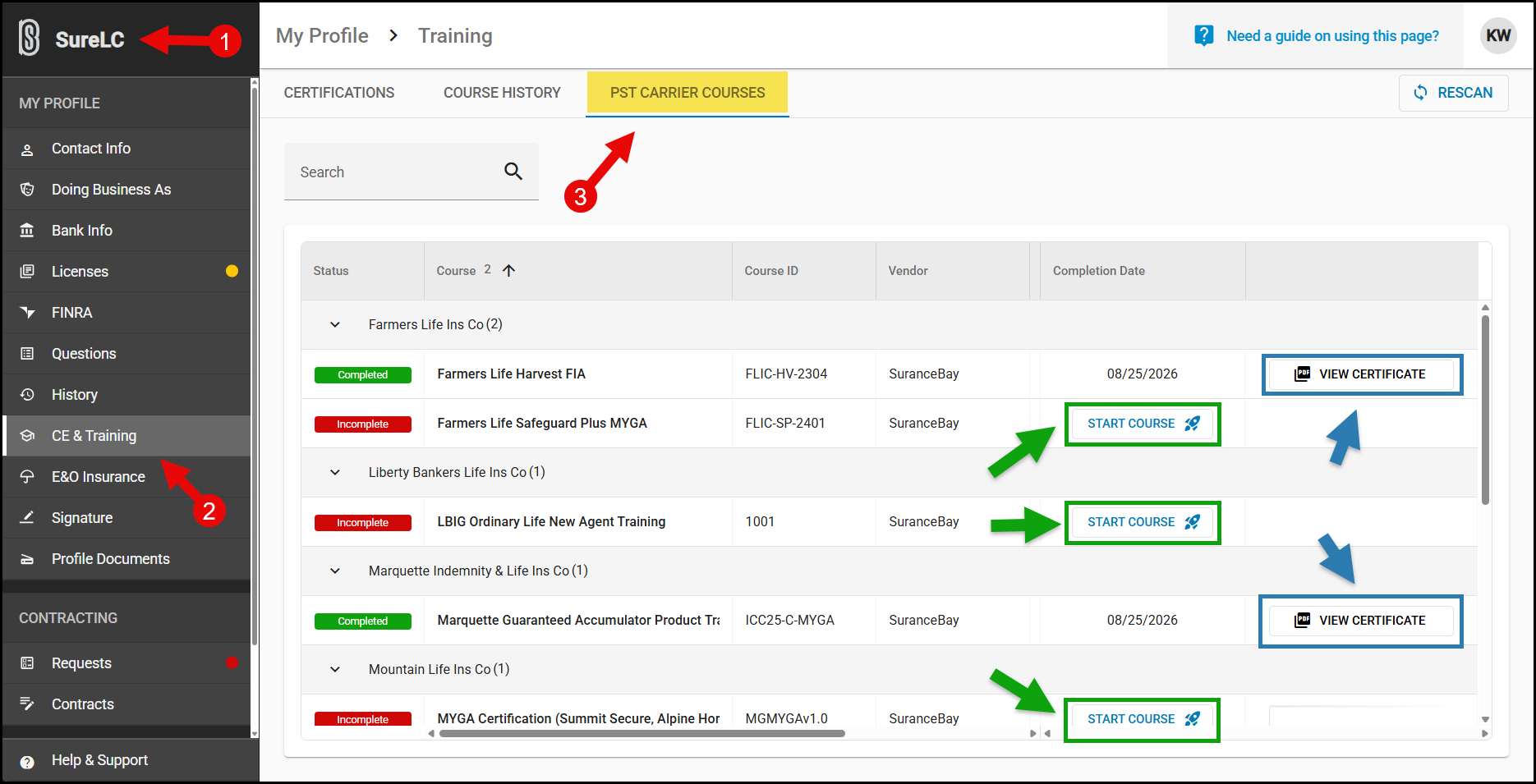Click the course Search input field

pos(412,172)
